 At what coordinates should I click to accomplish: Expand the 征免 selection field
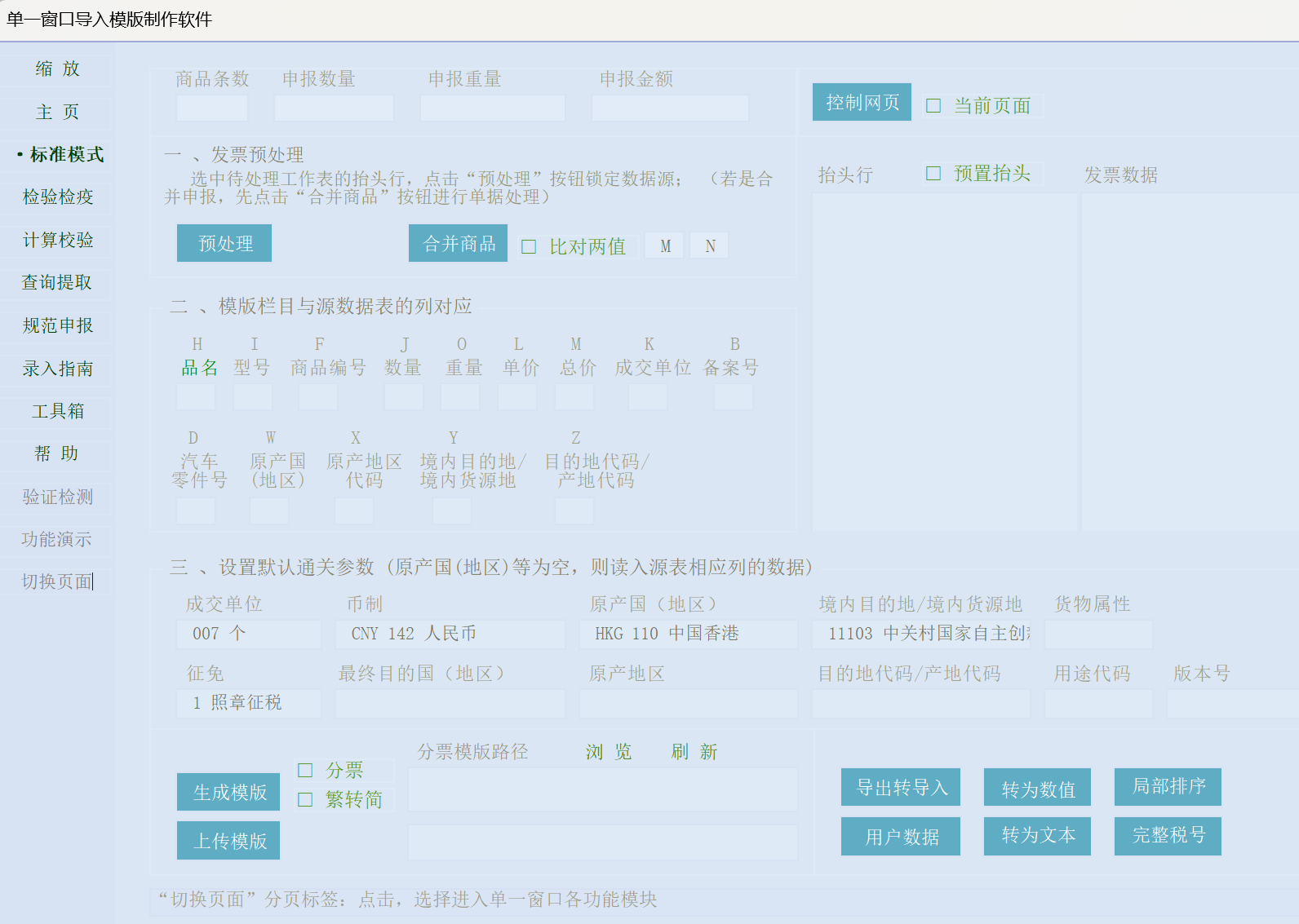(x=248, y=703)
